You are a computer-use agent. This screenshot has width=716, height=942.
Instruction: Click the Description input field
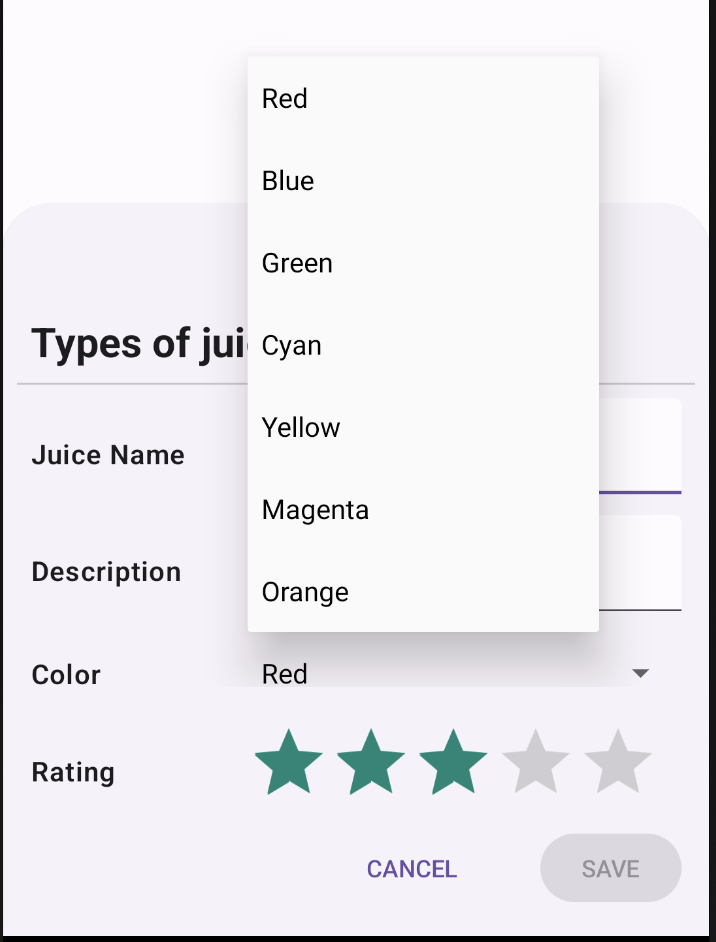tap(650, 565)
